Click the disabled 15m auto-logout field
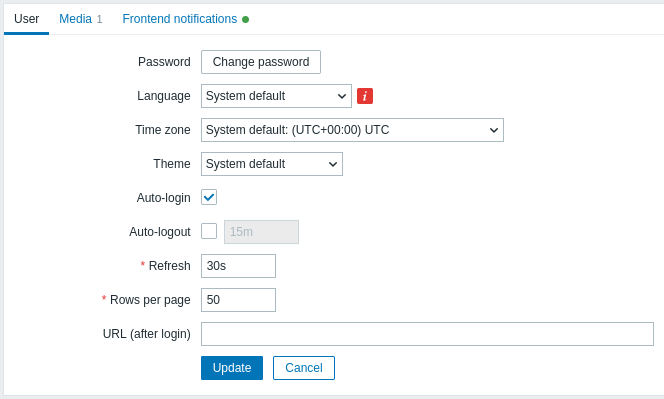The image size is (664, 399). point(261,232)
